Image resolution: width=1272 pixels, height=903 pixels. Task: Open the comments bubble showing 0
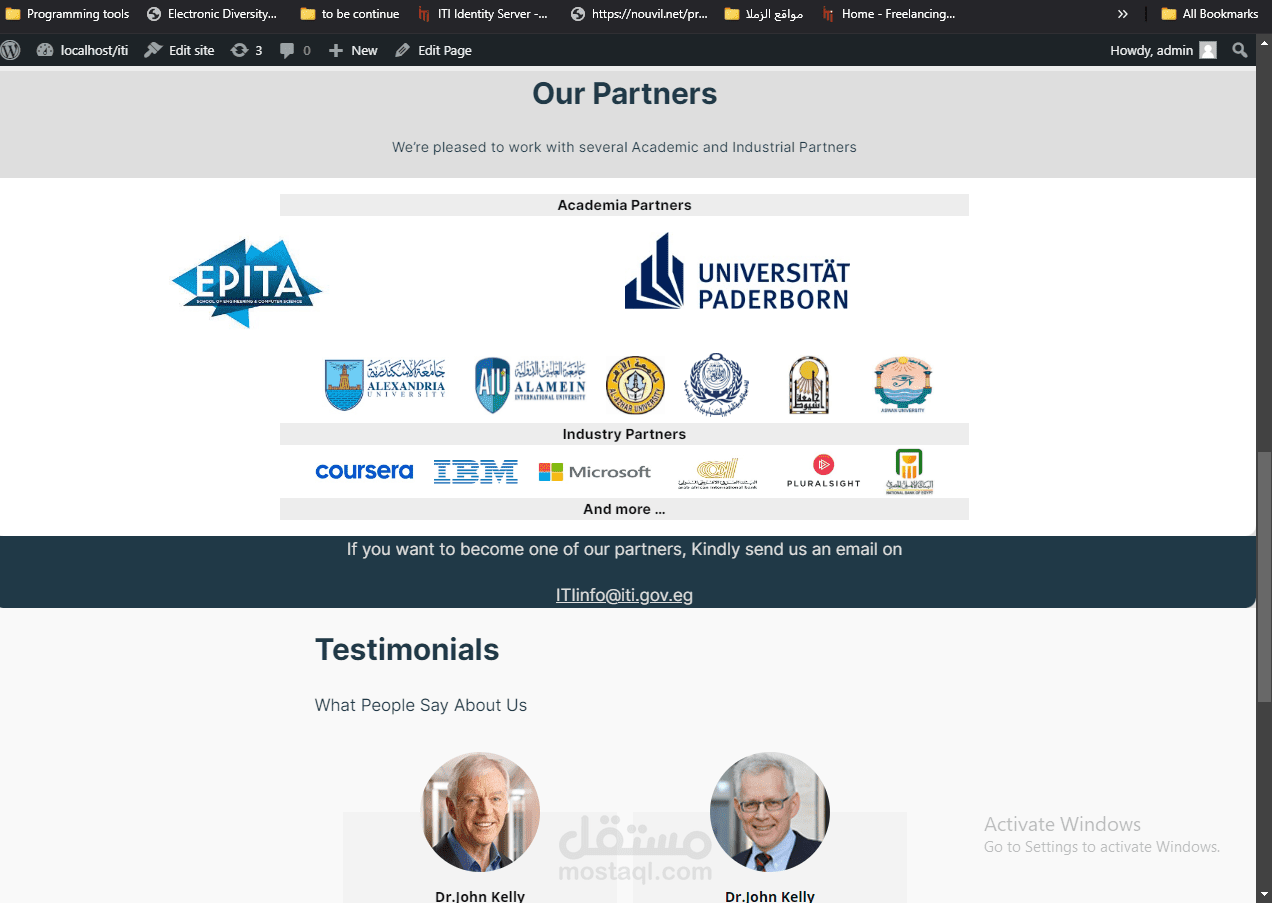click(x=295, y=50)
